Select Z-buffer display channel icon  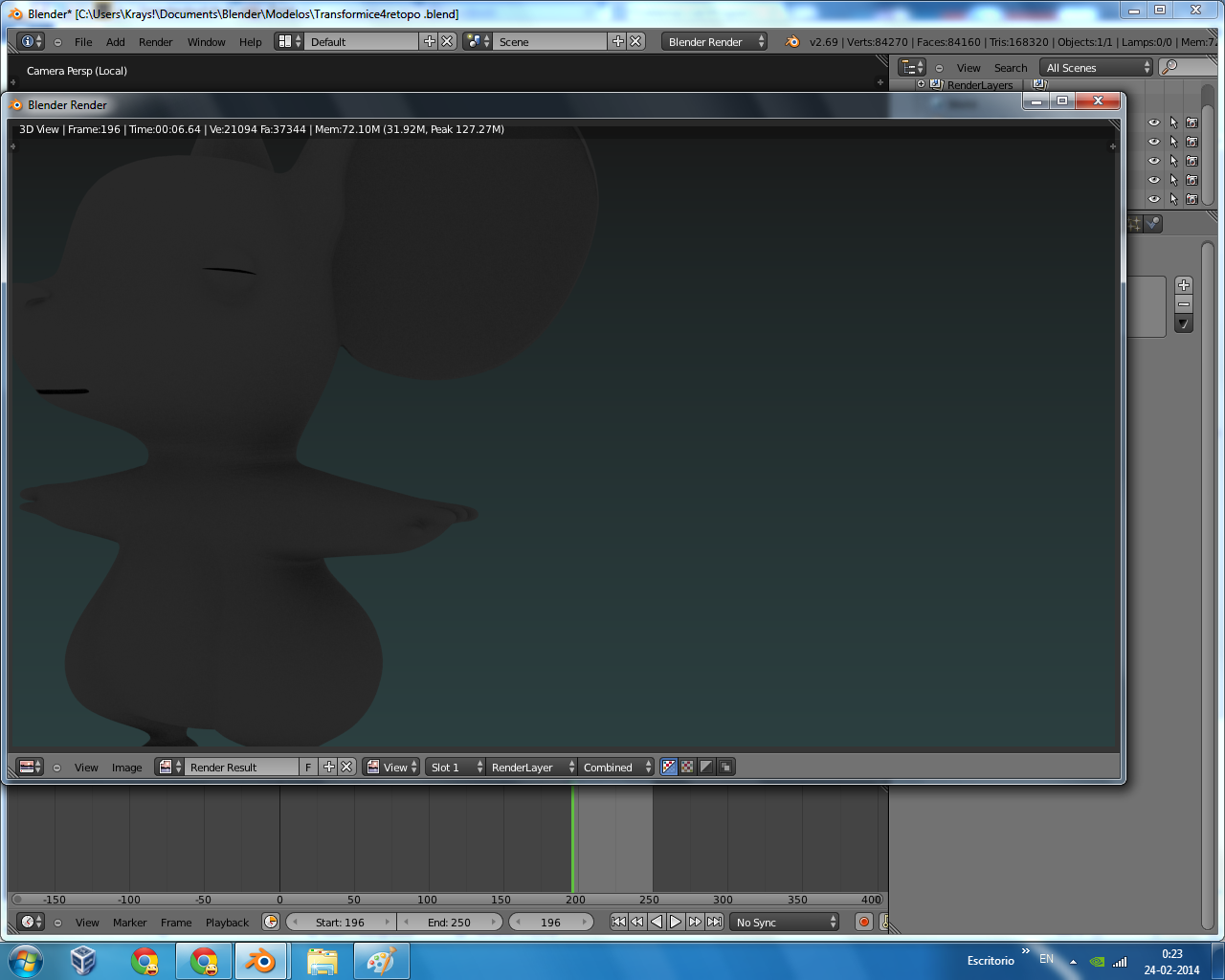(725, 767)
